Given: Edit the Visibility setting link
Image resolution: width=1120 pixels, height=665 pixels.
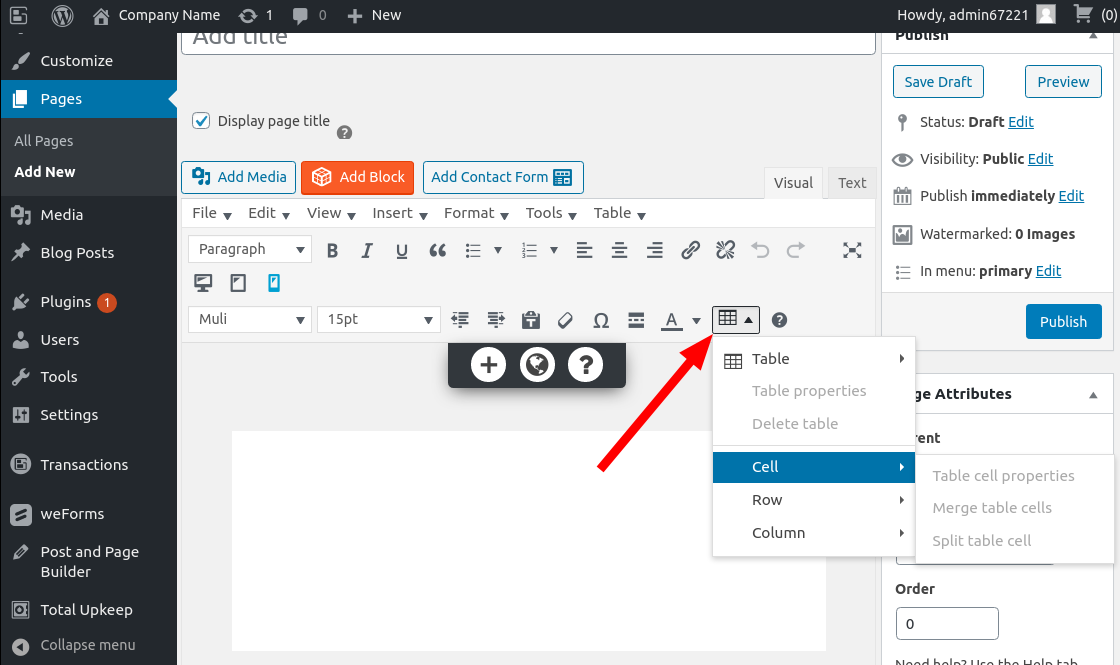Looking at the screenshot, I should (1040, 159).
